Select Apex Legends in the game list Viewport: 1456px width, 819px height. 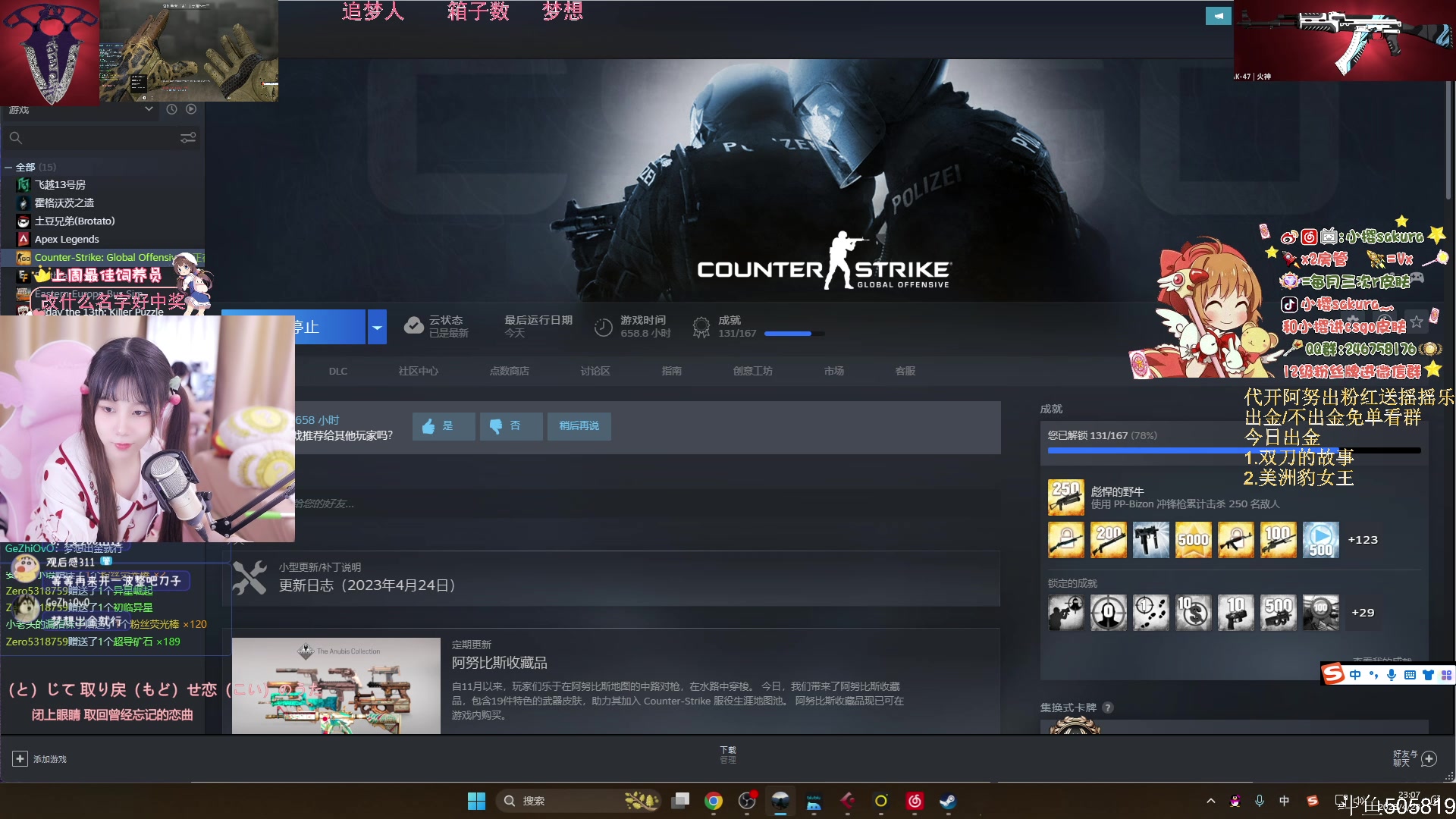point(67,240)
